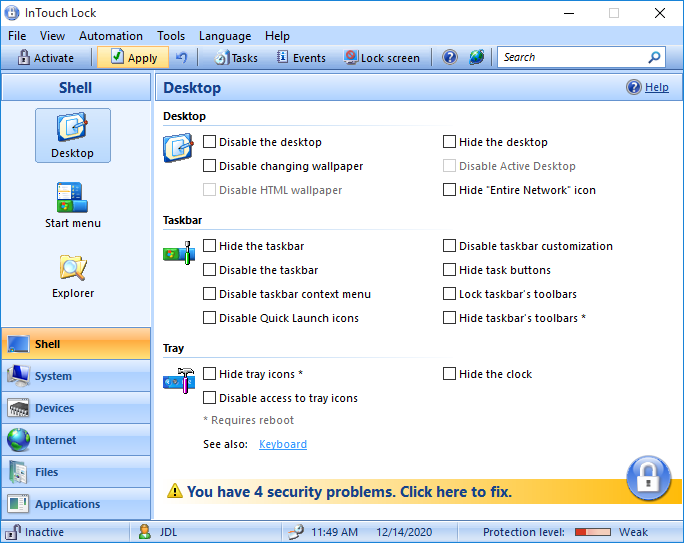Click the 12/14/2020 date in status bar
Screen dimensions: 684x543
tap(404, 532)
